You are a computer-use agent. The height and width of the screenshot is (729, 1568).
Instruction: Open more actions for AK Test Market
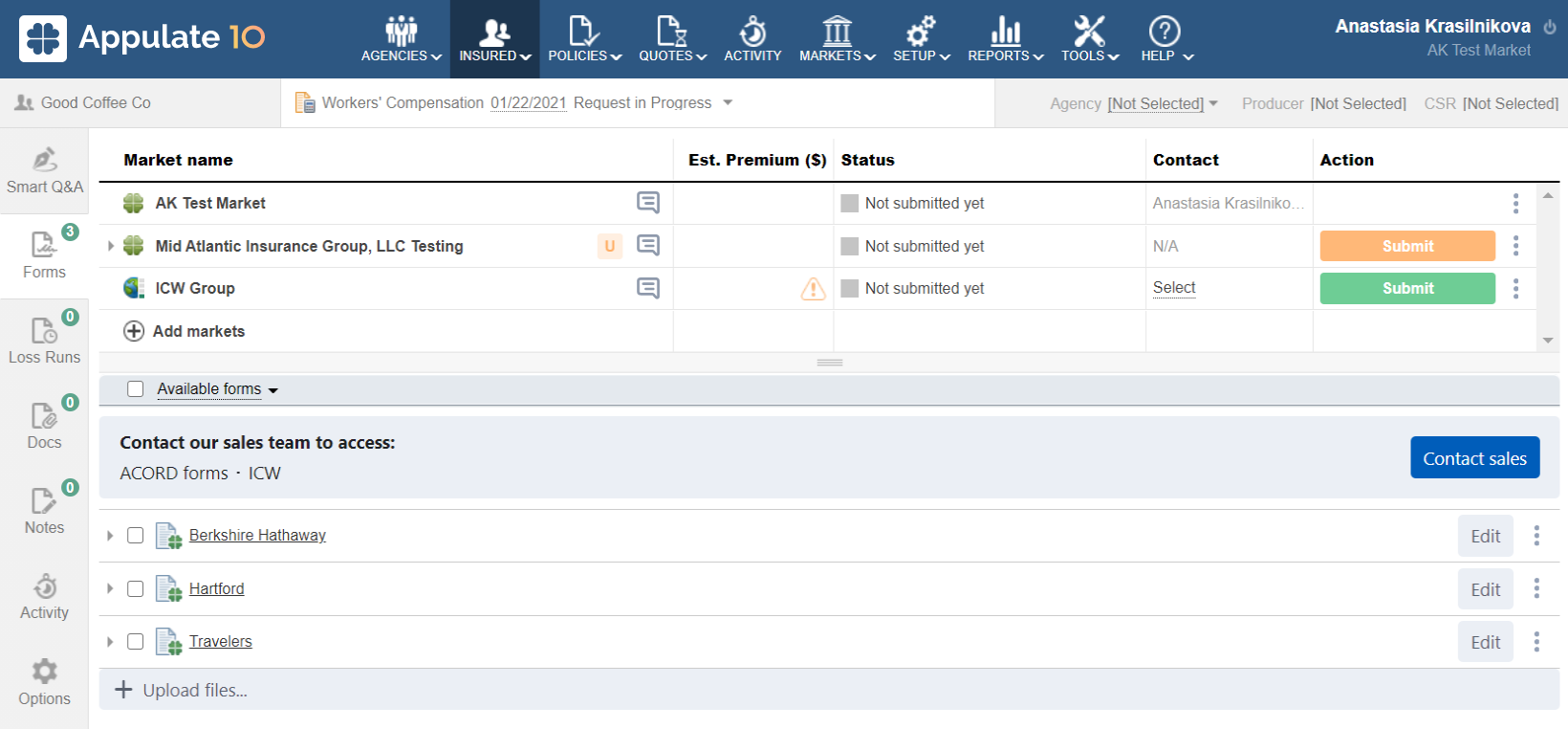(x=1515, y=203)
